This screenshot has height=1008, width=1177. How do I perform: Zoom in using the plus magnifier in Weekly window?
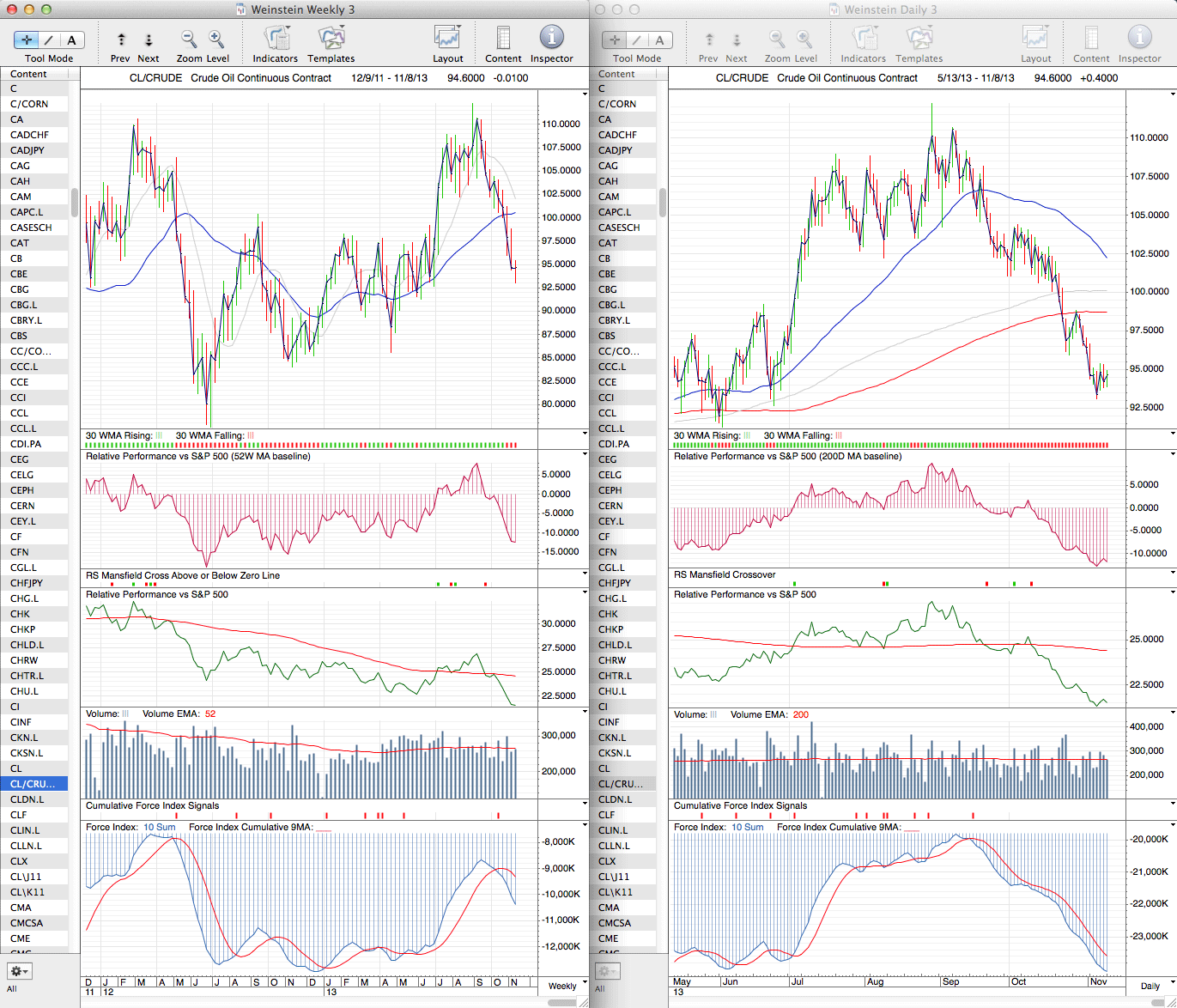tap(216, 39)
